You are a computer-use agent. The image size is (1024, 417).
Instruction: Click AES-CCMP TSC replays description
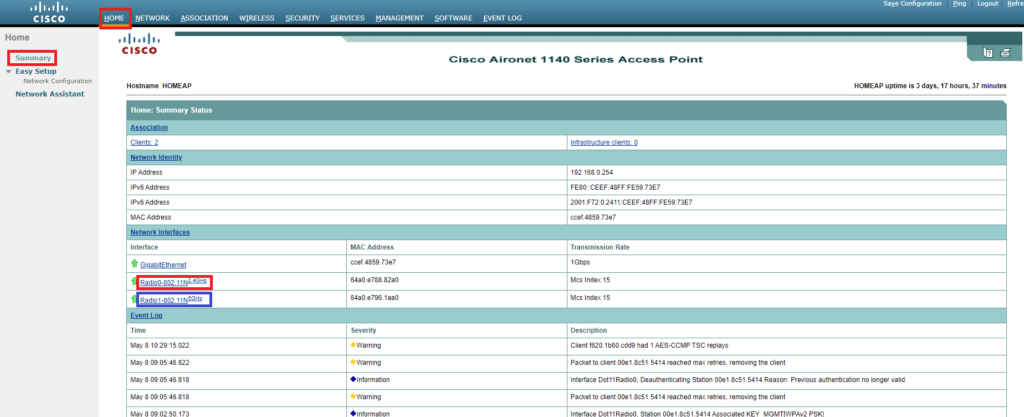[x=649, y=345]
